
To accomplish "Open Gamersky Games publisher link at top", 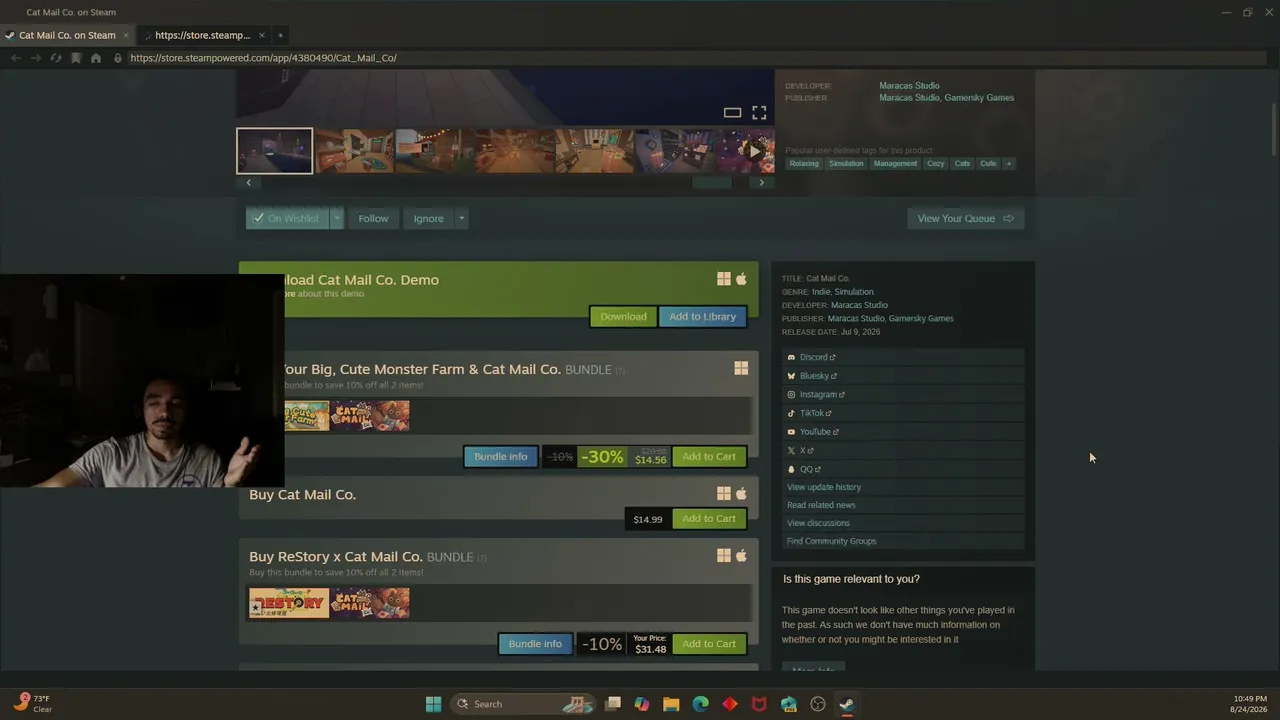I will [980, 98].
